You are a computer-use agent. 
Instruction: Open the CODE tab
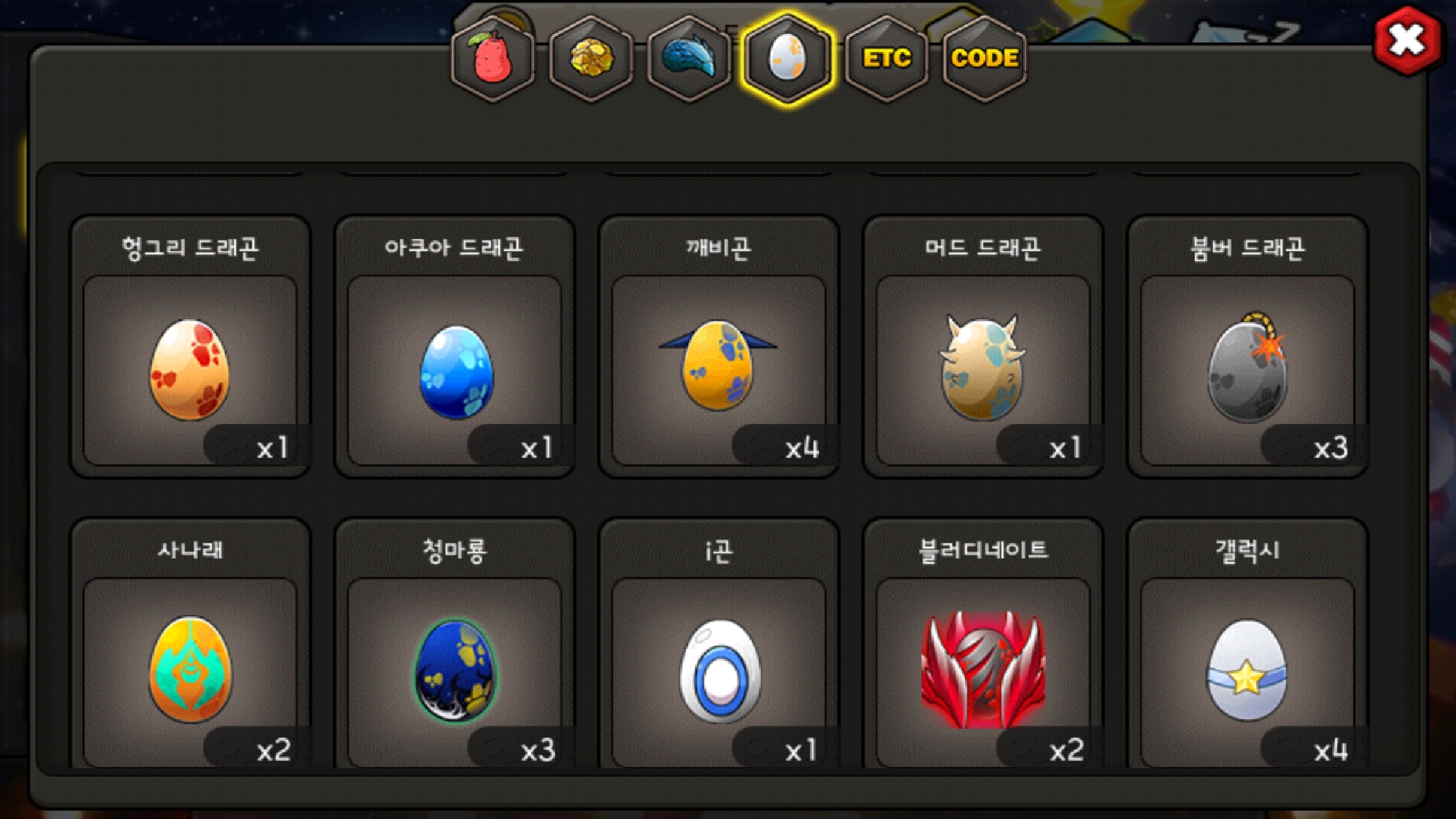click(984, 58)
